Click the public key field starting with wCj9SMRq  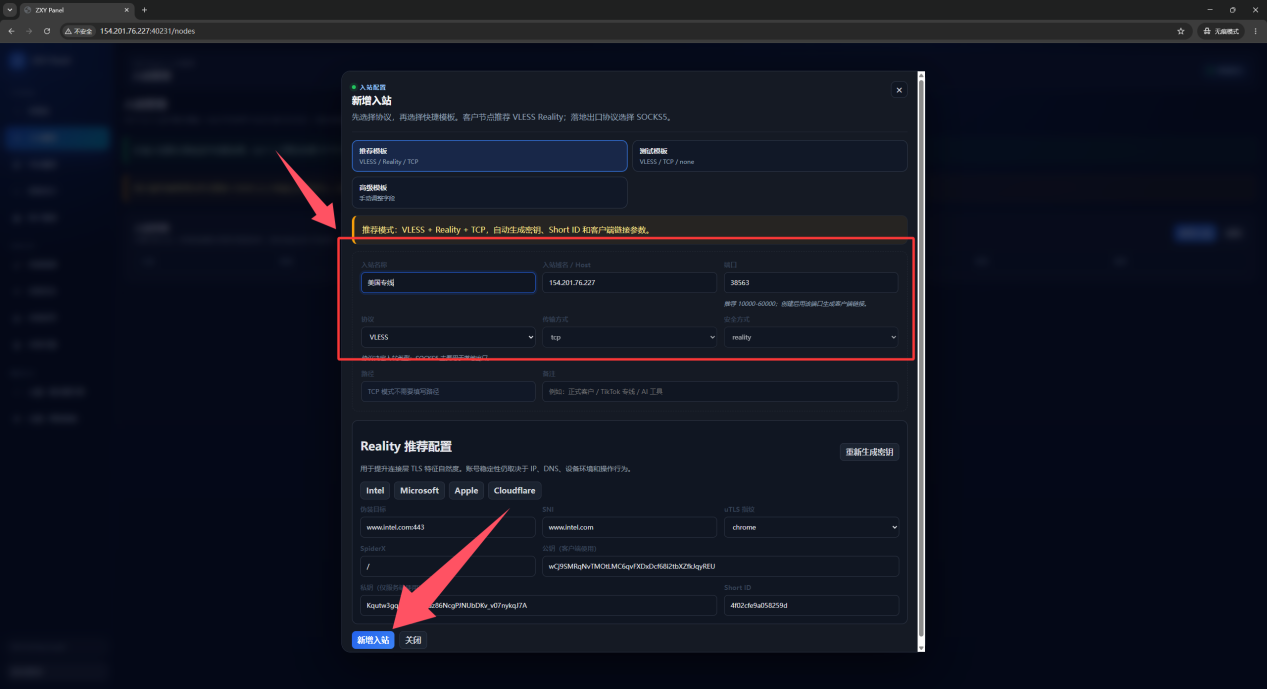pyautogui.click(x=720, y=567)
